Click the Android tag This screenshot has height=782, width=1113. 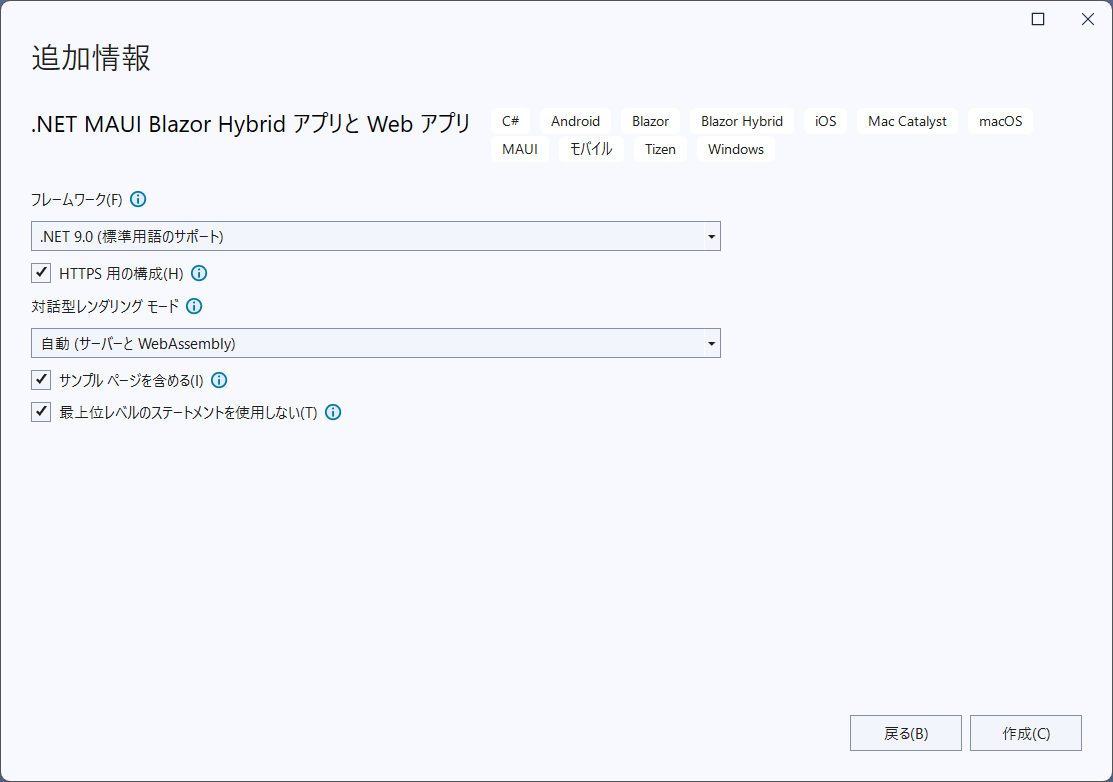click(x=575, y=121)
